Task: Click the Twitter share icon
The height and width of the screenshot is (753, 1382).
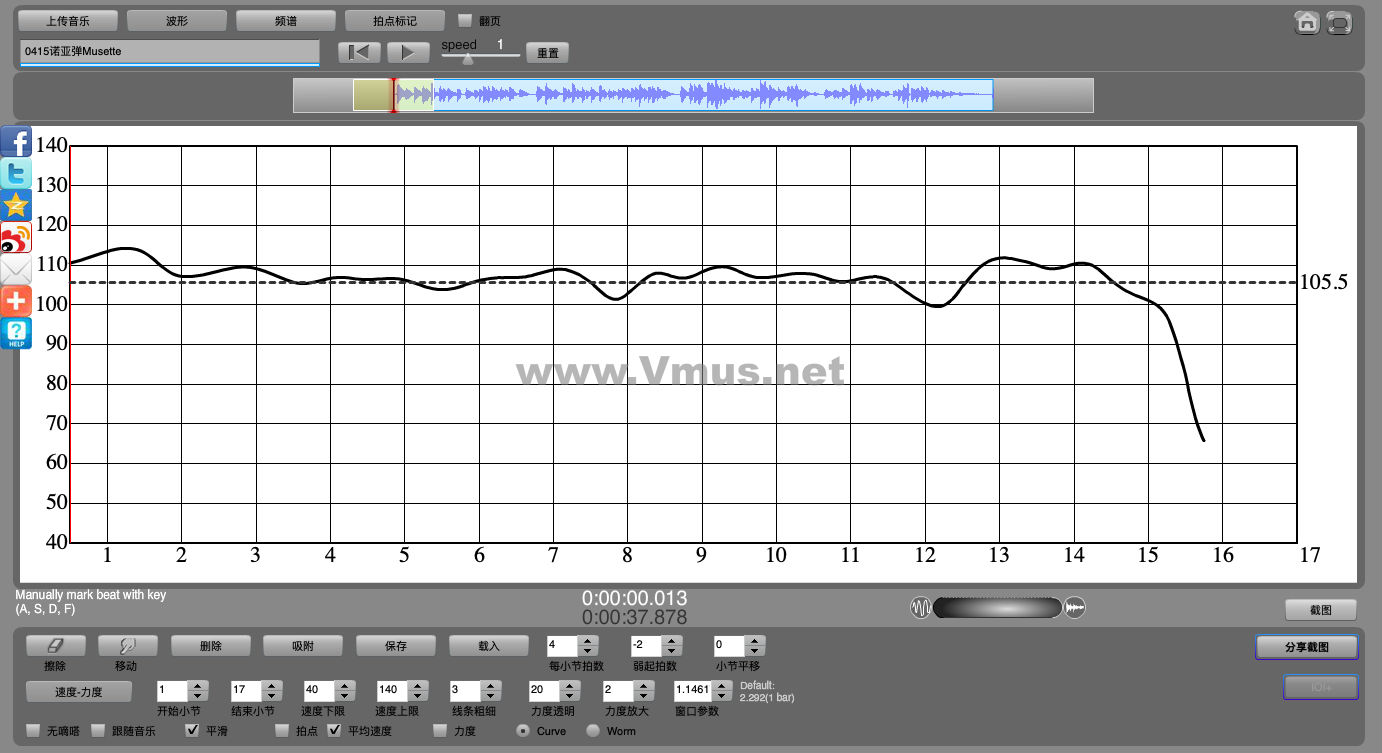Action: [x=16, y=174]
